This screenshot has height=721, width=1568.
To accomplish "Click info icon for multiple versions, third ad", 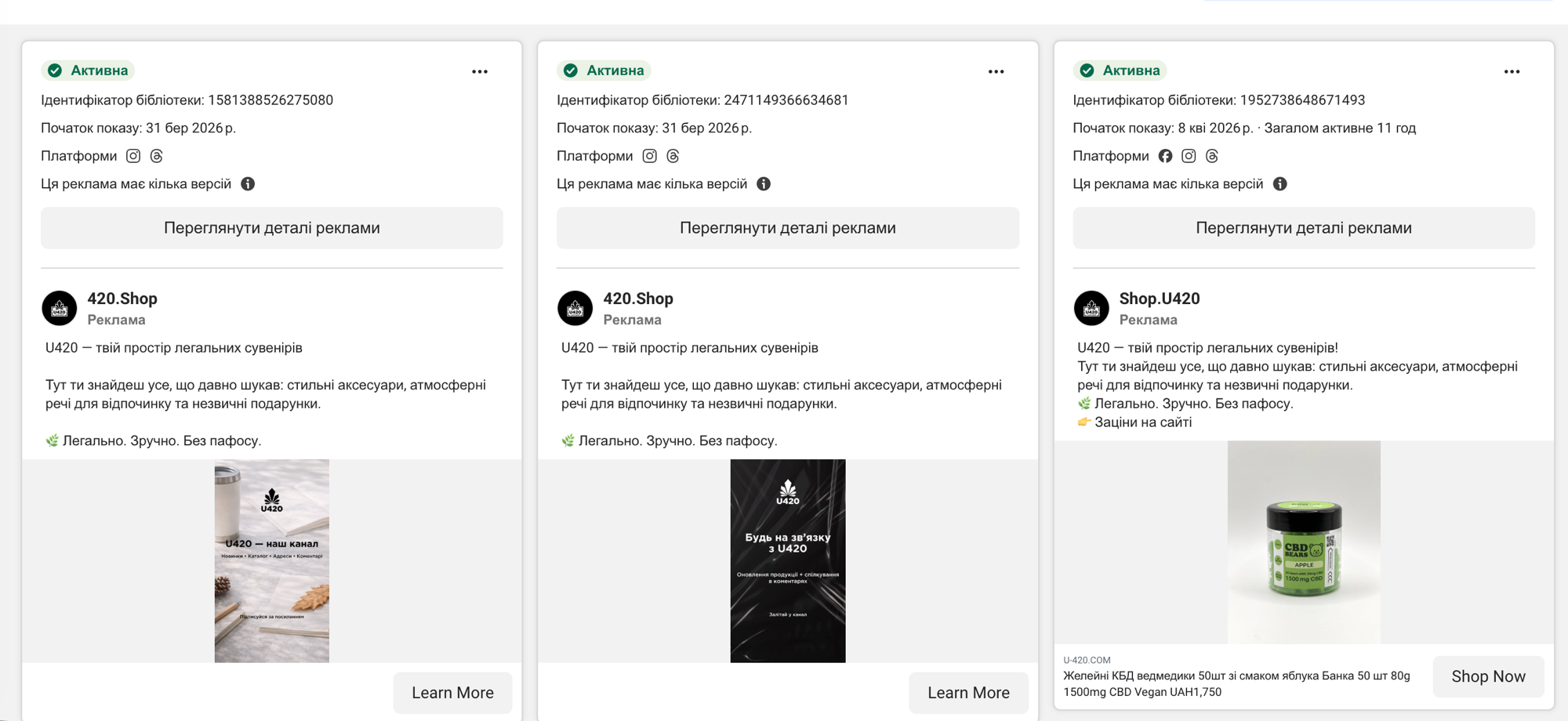I will (x=1279, y=184).
